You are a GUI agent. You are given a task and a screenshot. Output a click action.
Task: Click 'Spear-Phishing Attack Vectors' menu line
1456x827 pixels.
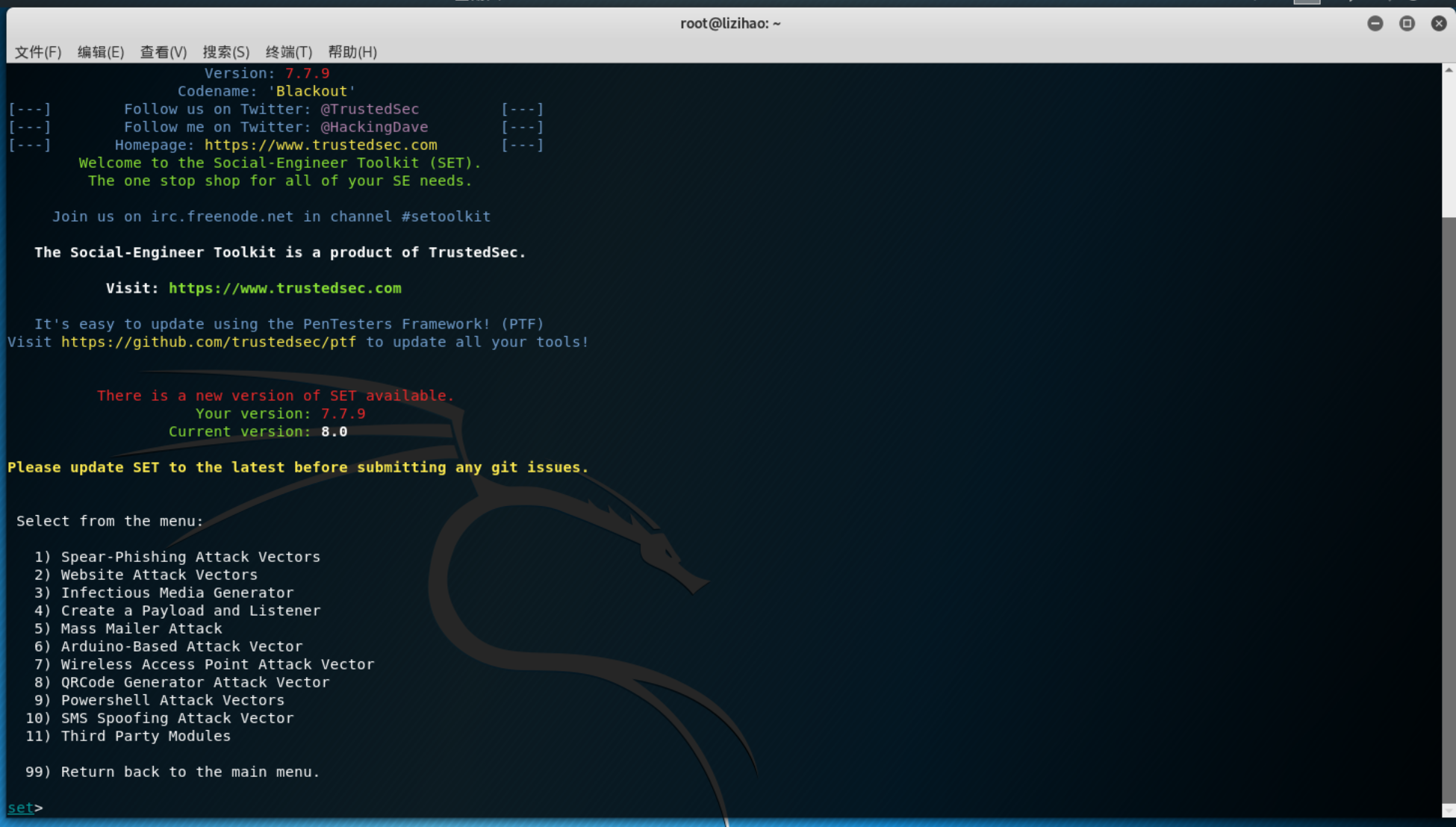click(x=177, y=557)
